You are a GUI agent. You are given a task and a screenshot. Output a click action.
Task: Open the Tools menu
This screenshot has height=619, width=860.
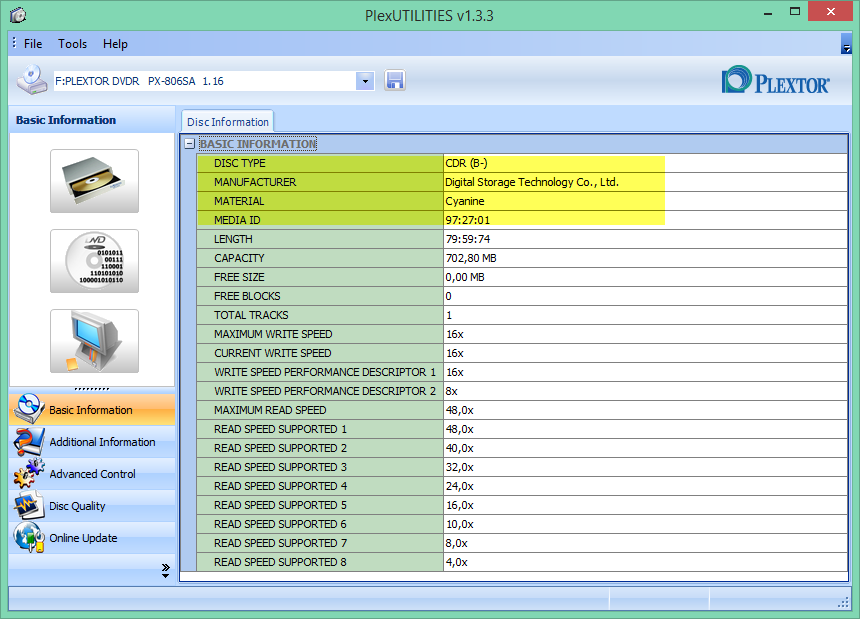[72, 44]
